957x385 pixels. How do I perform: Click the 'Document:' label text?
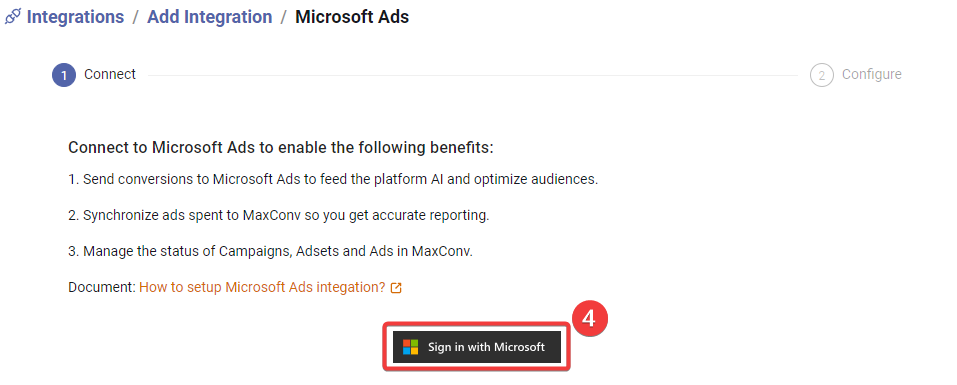tap(102, 287)
